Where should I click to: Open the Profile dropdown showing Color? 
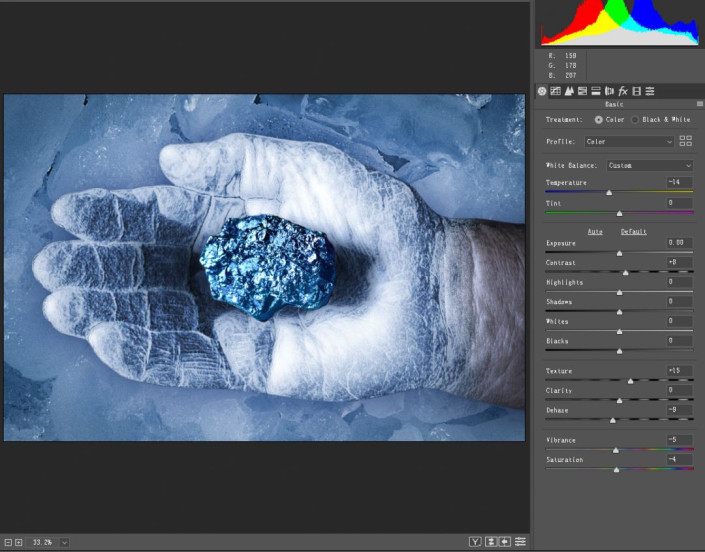(x=629, y=142)
